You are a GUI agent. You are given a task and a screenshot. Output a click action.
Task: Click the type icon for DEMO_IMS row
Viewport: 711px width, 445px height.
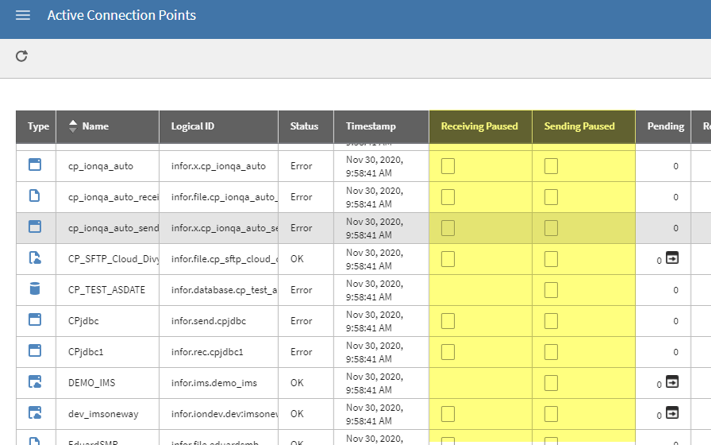click(x=35, y=382)
